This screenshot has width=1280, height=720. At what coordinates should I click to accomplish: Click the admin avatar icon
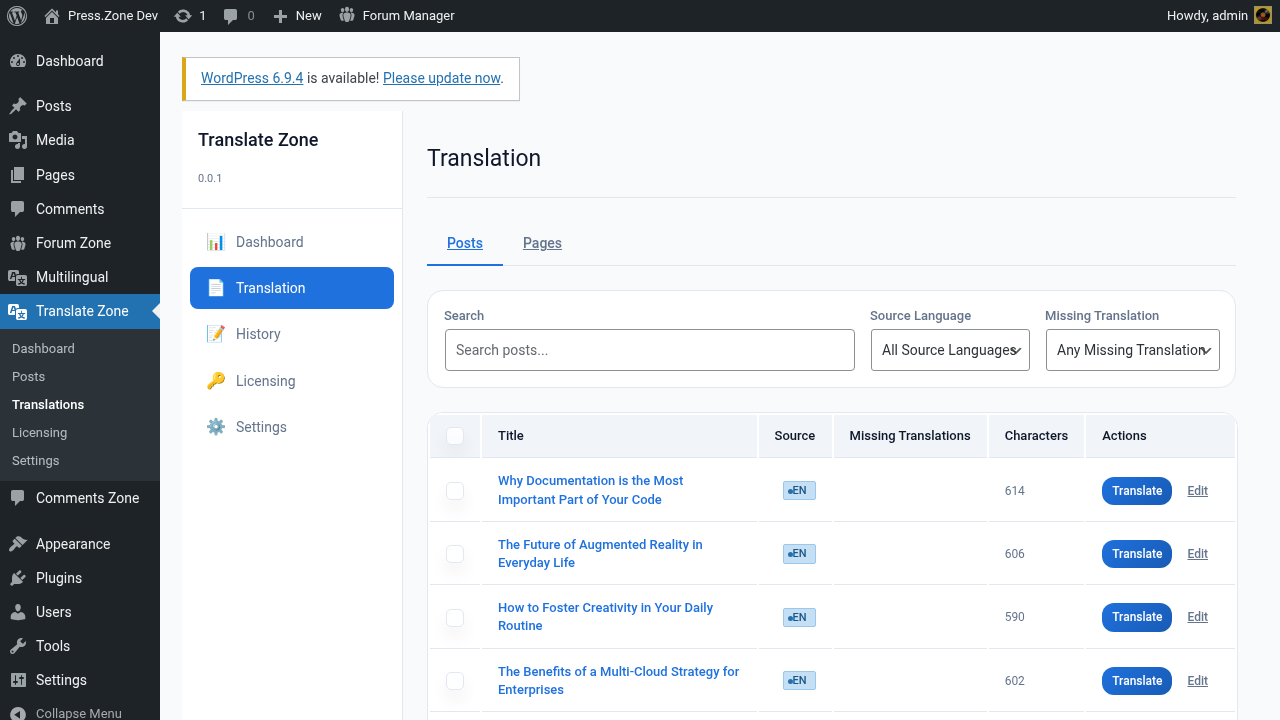[x=1263, y=15]
